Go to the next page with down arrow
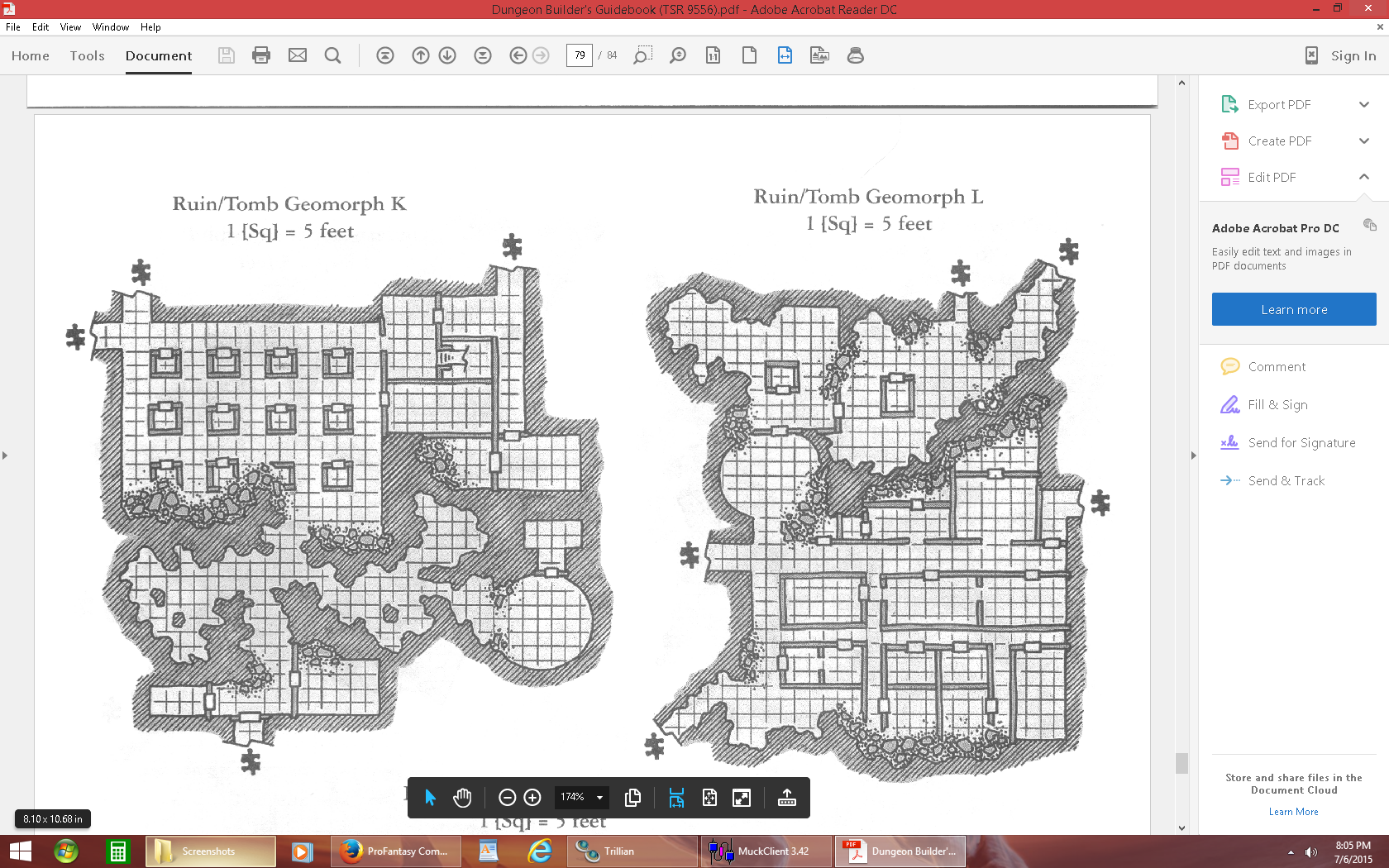Screen dimensions: 1389x868 pos(447,55)
